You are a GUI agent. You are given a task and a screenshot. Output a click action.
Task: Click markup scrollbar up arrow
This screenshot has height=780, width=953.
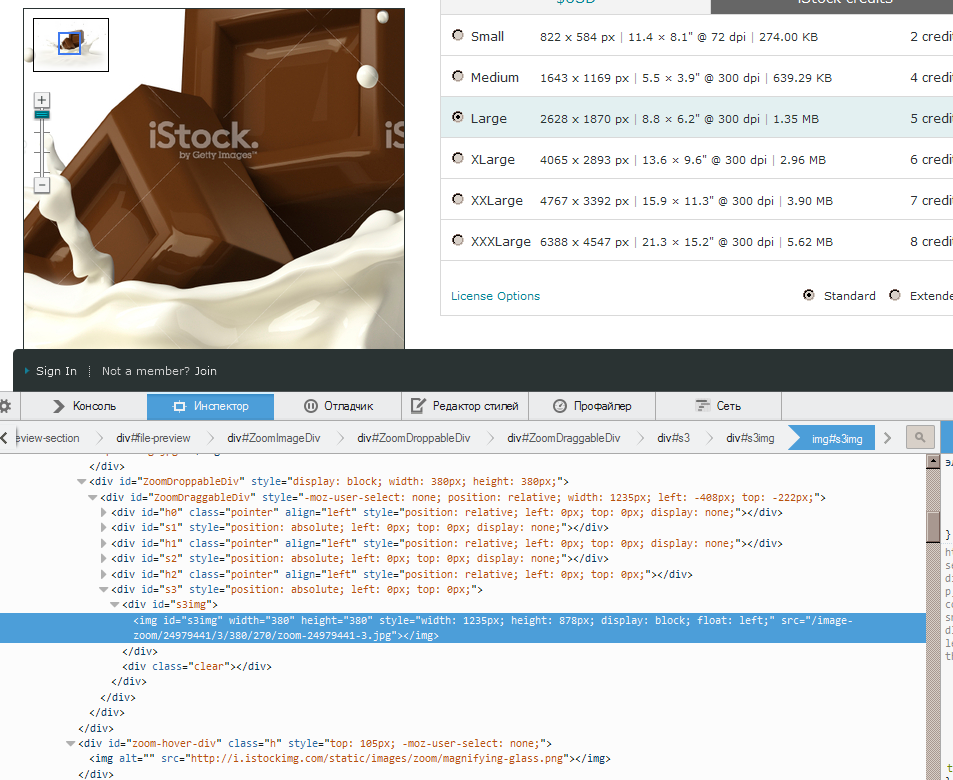(933, 461)
